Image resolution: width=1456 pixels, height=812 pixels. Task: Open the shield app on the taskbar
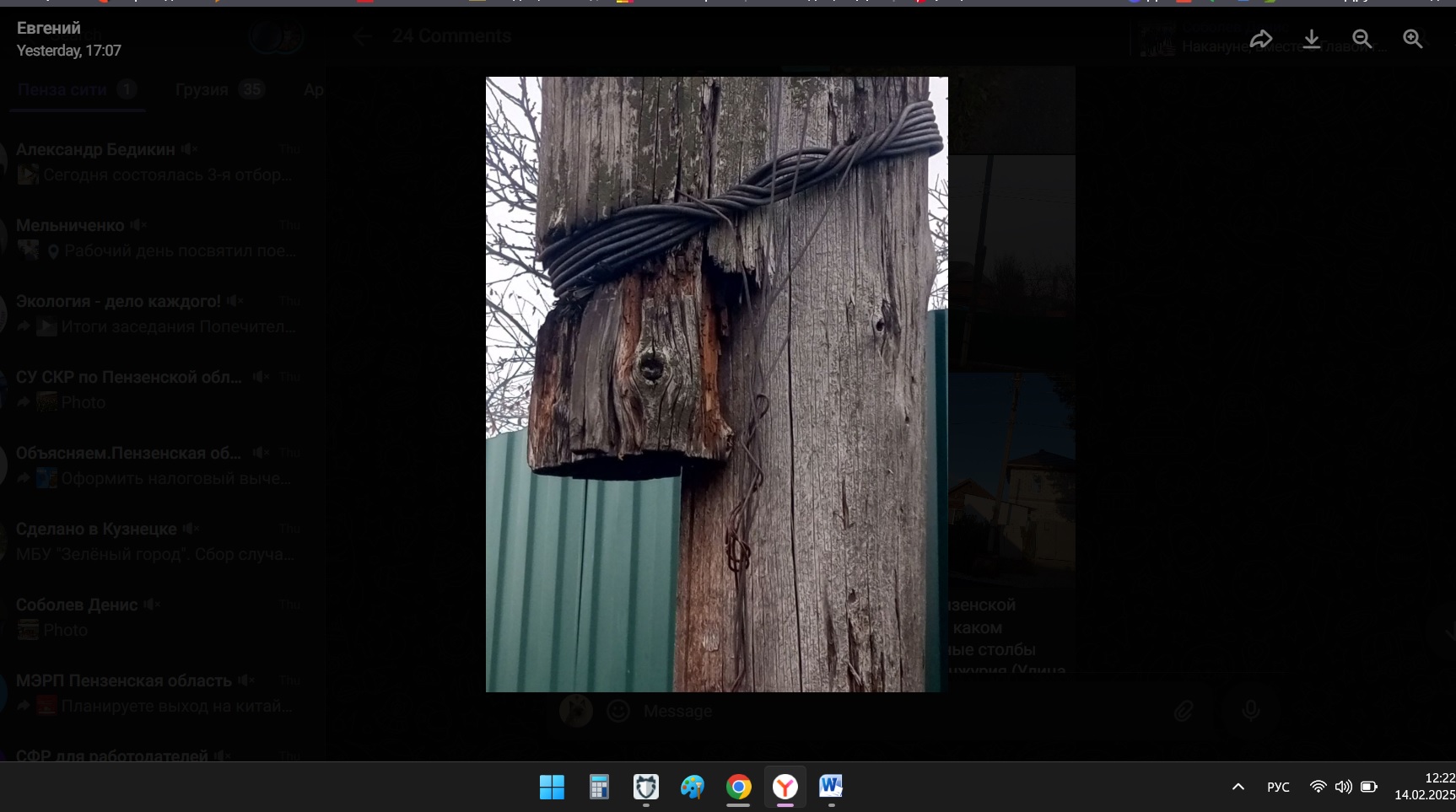(646, 787)
